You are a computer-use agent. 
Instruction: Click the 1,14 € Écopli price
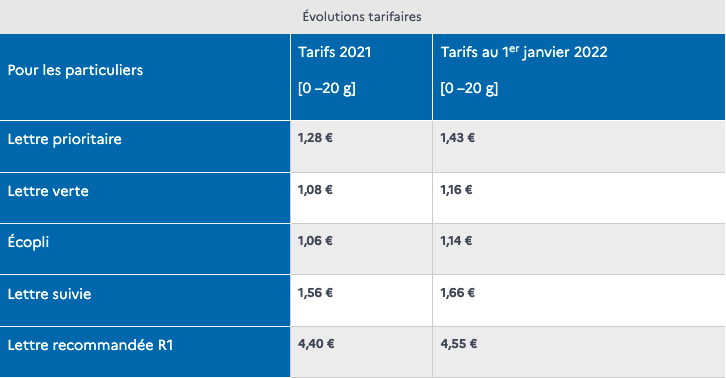[x=456, y=240]
